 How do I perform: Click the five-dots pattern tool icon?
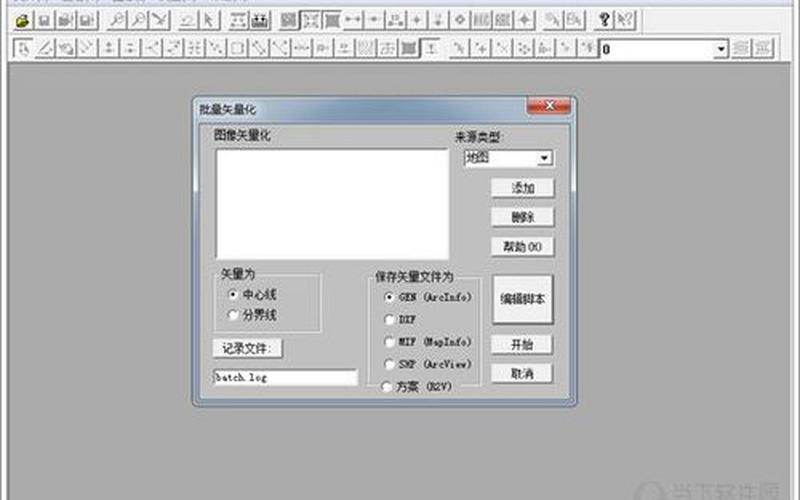click(x=524, y=48)
